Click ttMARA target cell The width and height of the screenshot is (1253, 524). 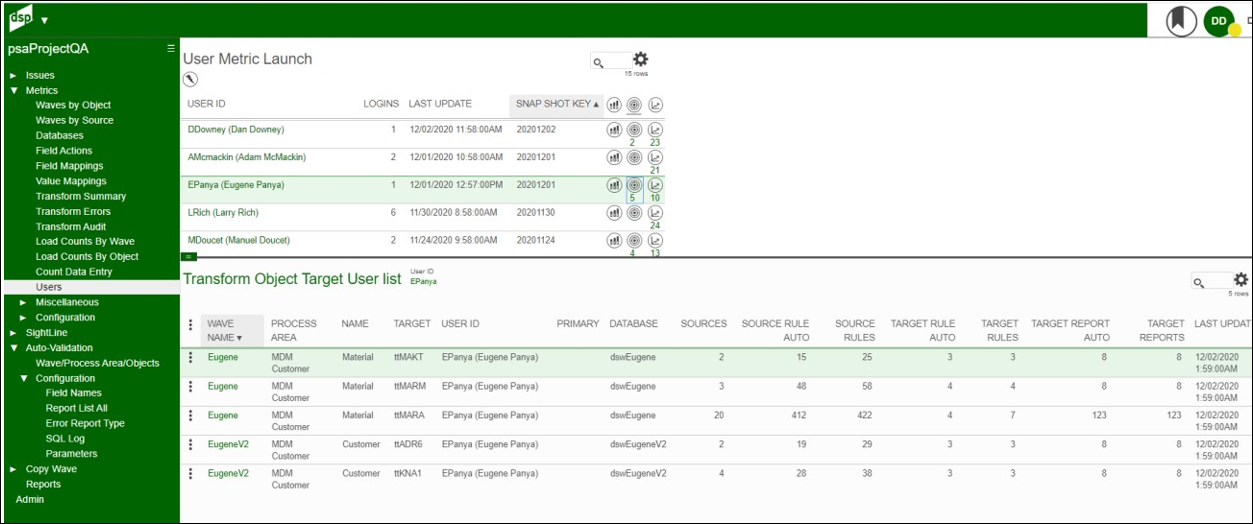tap(407, 415)
